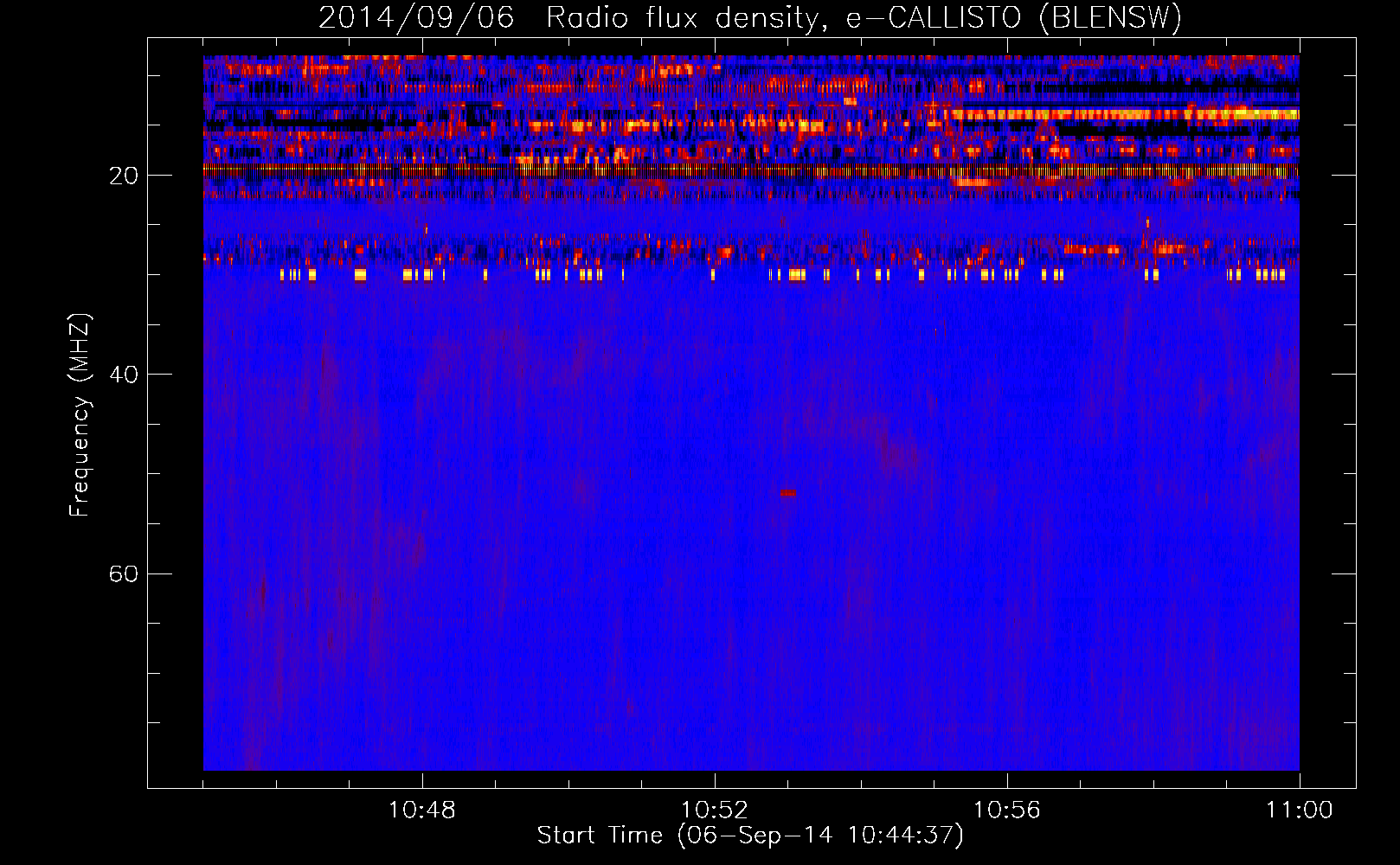The image size is (1400, 865).
Task: Click the 10:56 time tick label
Action: [x=1007, y=811]
